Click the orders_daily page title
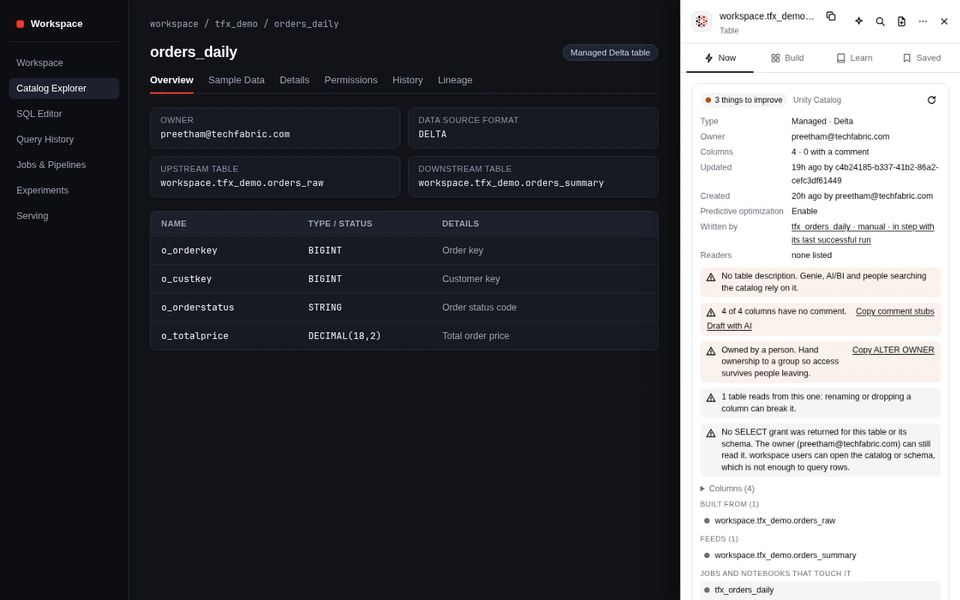 (193, 52)
